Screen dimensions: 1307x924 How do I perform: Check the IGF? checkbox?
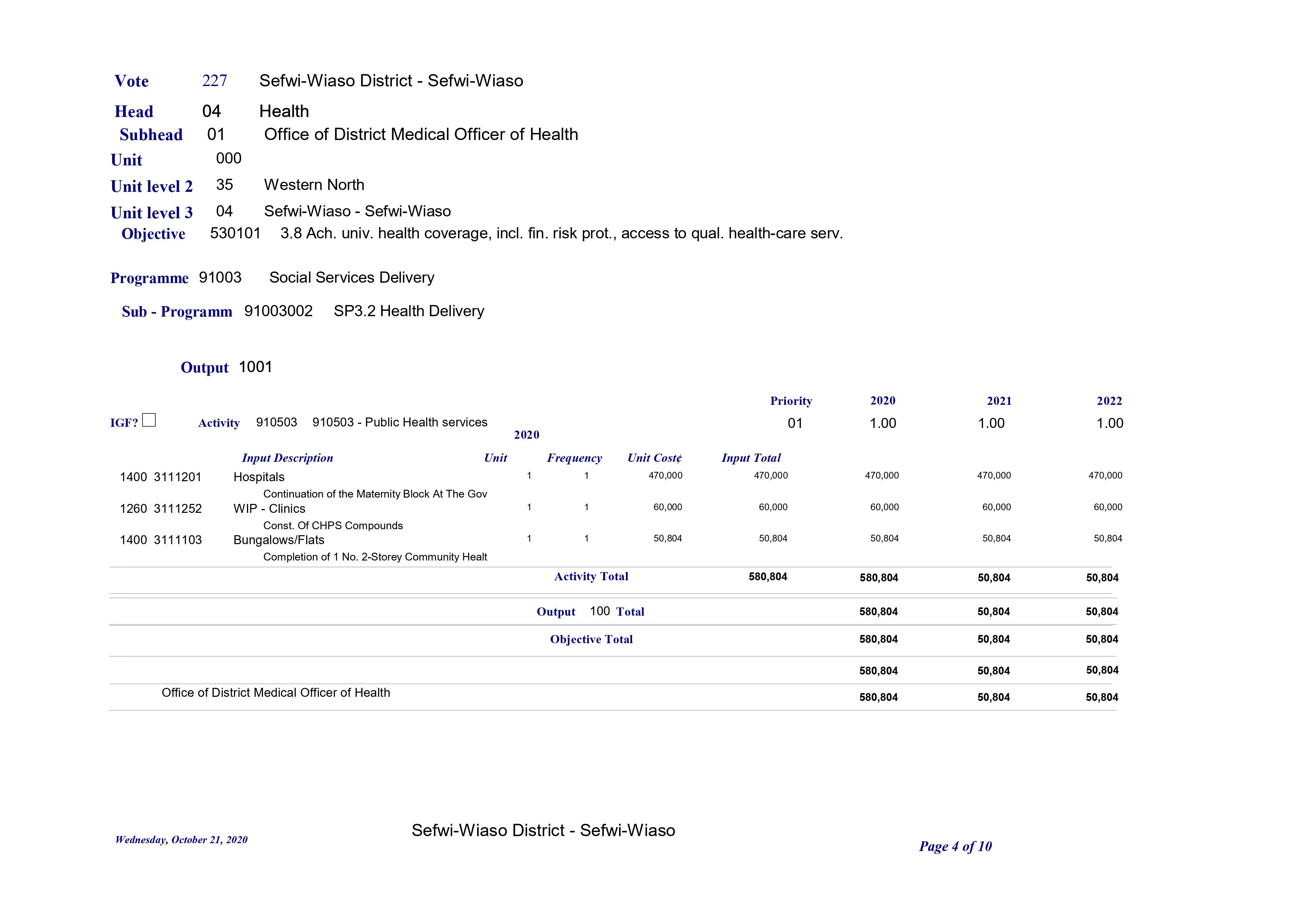coord(149,420)
